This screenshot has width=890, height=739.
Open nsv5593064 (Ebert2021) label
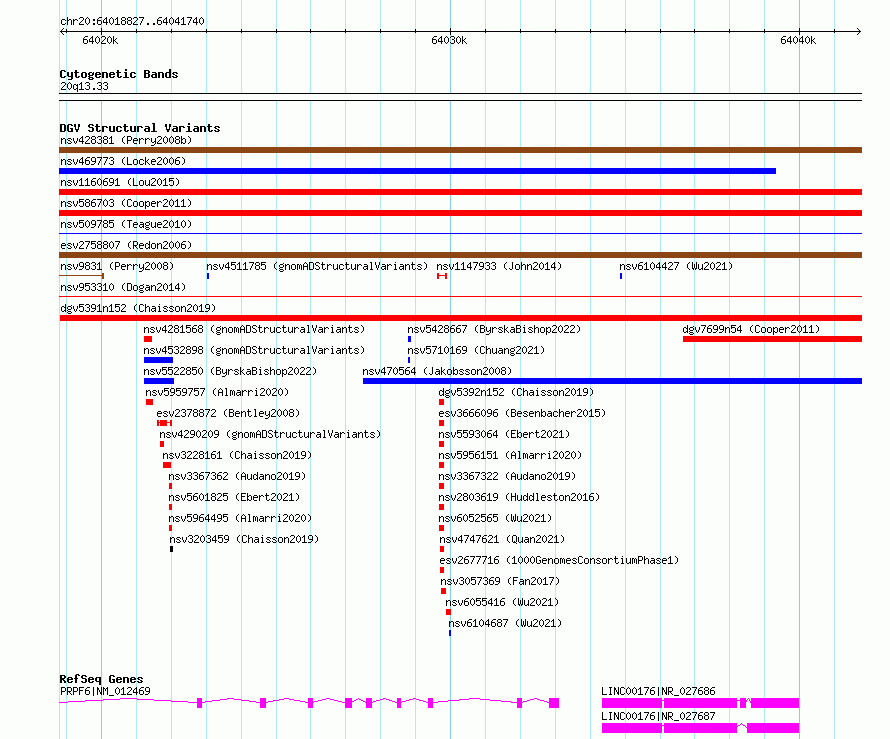(x=504, y=434)
